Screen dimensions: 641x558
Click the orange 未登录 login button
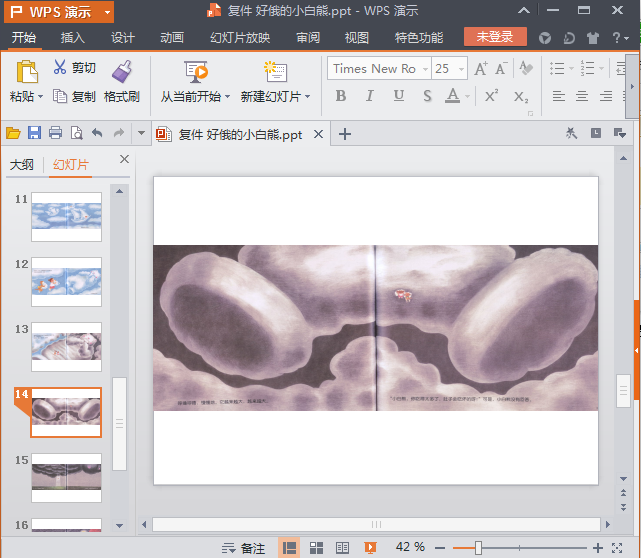(494, 37)
